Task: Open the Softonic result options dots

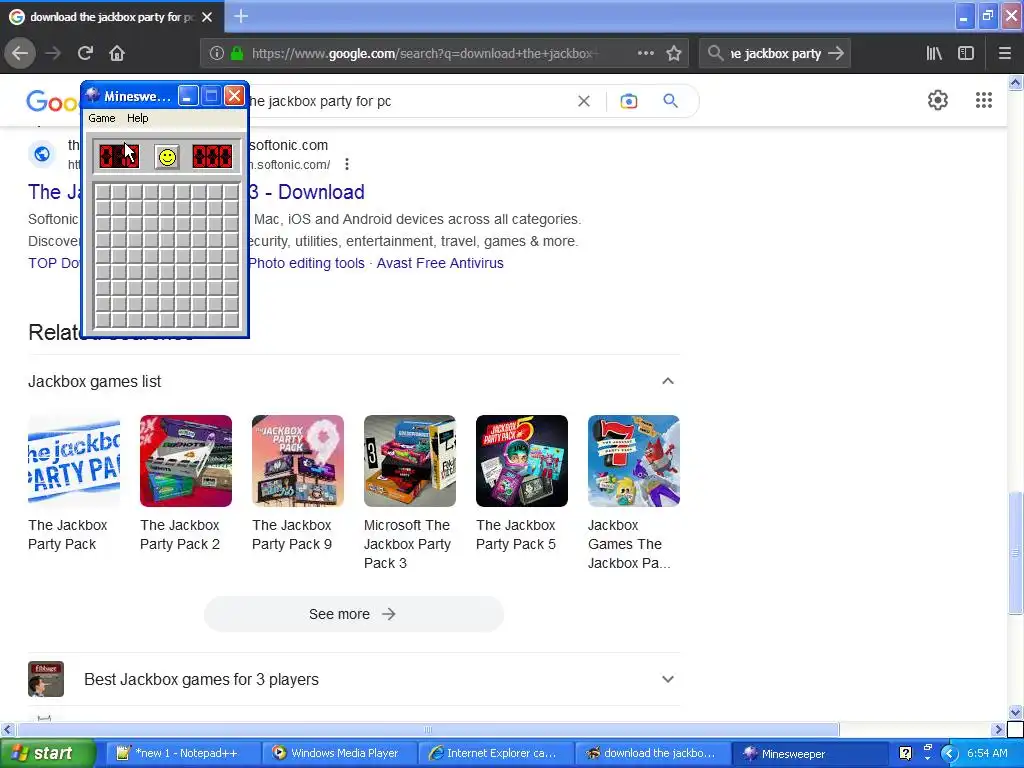Action: [347, 165]
